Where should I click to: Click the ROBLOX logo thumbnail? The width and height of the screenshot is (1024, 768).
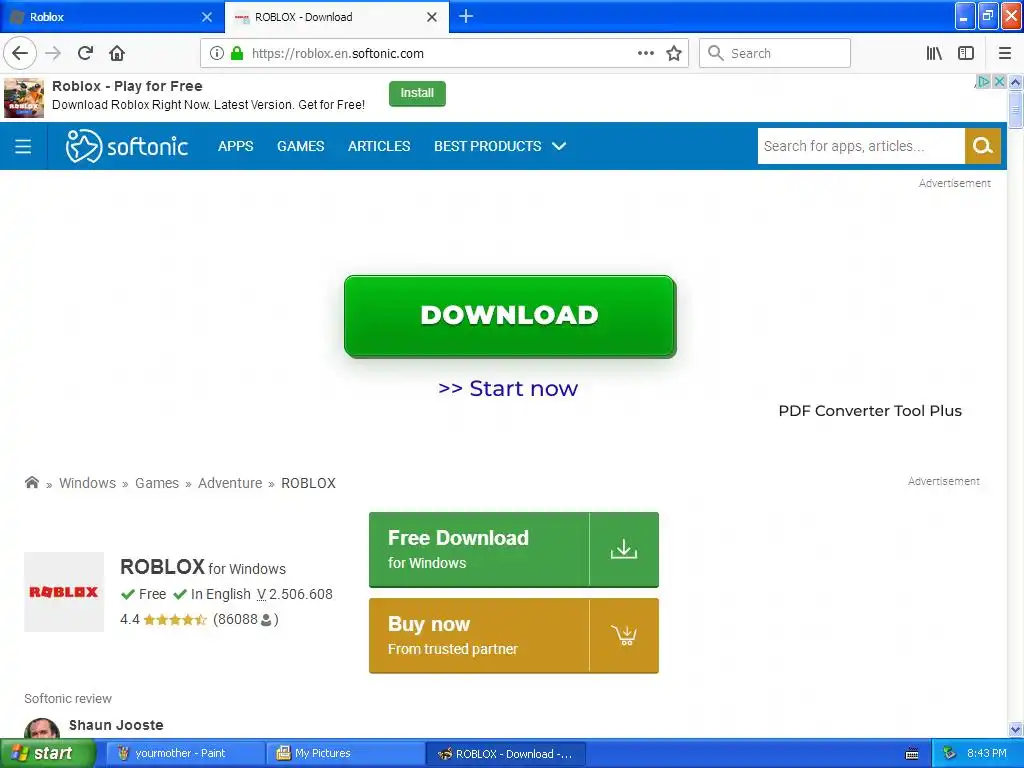coord(64,592)
